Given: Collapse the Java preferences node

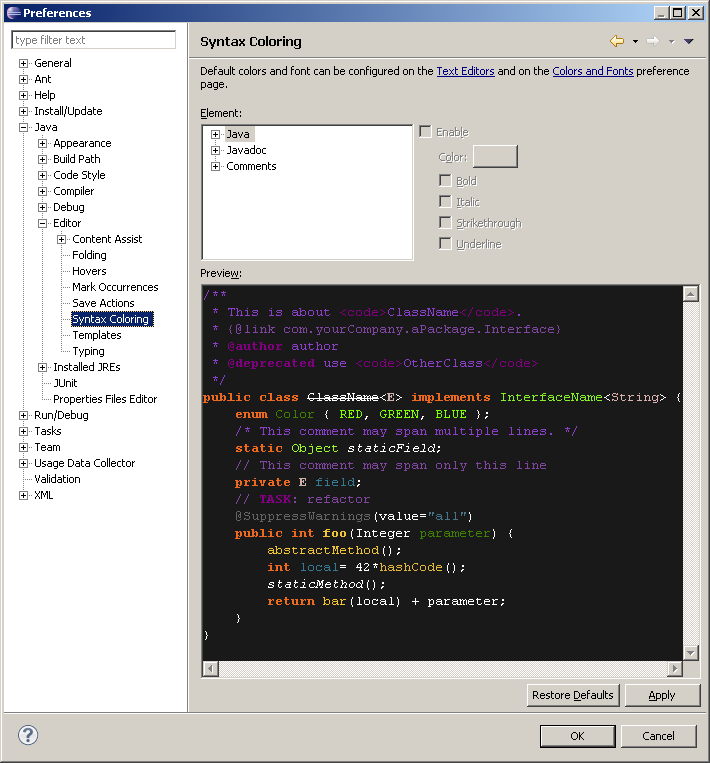Looking at the screenshot, I should (23, 127).
